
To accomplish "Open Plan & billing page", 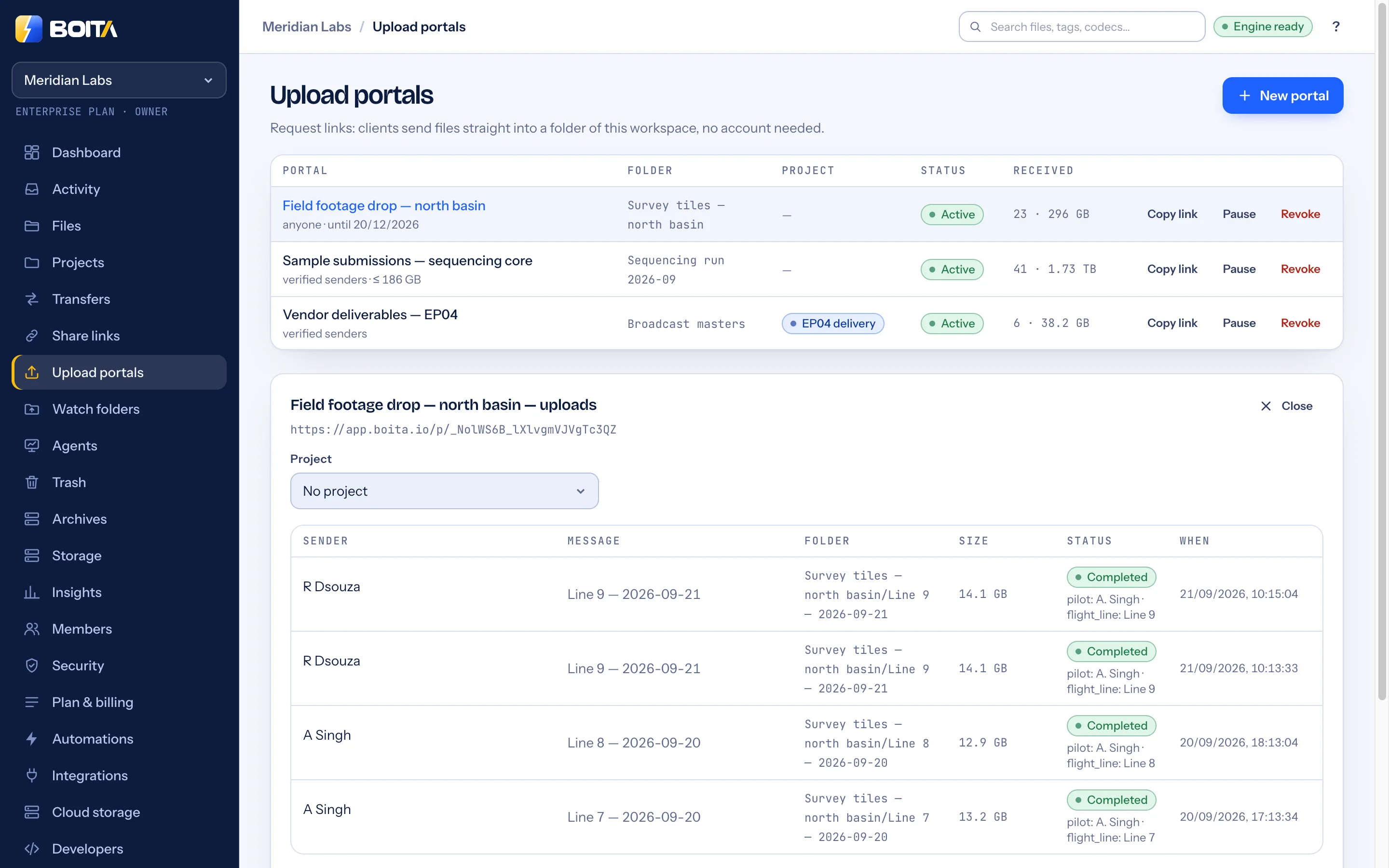I will click(119, 703).
